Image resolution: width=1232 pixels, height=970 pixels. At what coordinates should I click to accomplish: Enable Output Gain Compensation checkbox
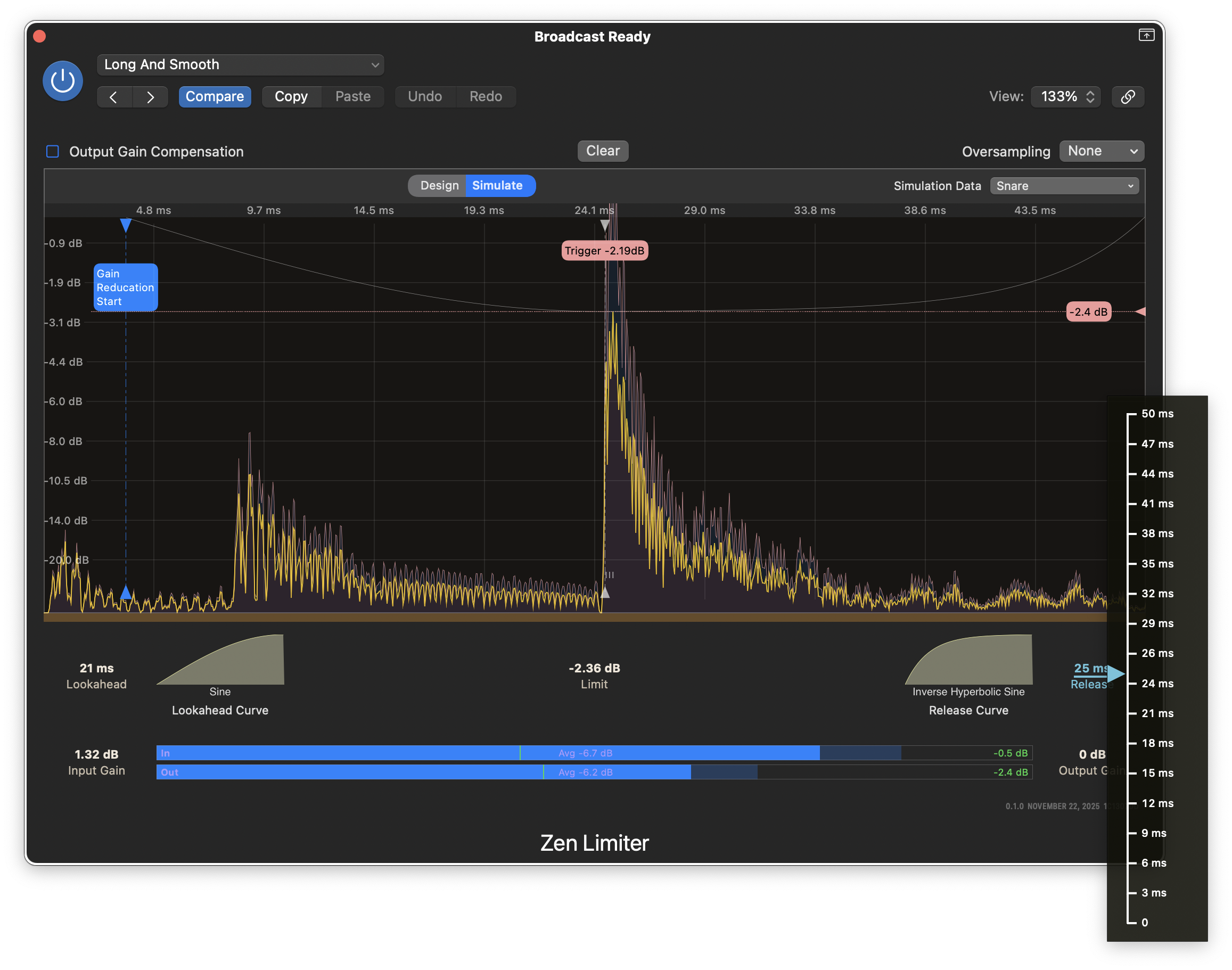[x=53, y=152]
